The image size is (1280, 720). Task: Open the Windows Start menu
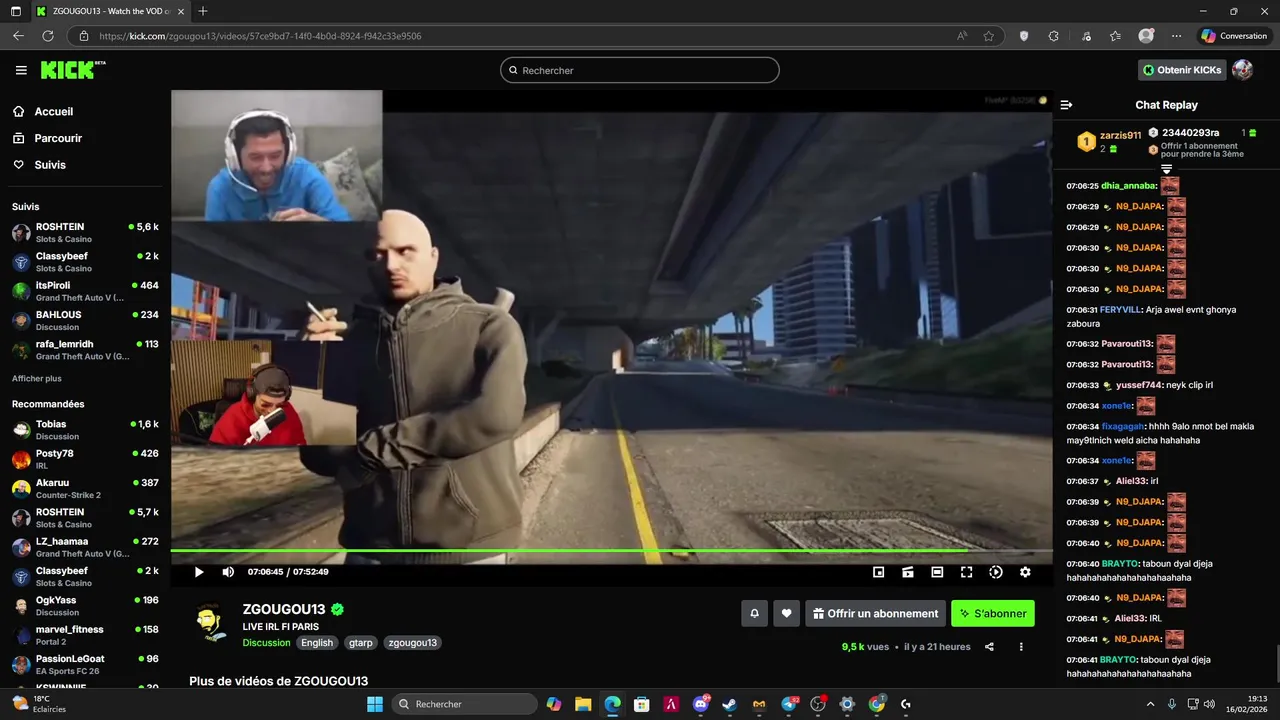[374, 704]
